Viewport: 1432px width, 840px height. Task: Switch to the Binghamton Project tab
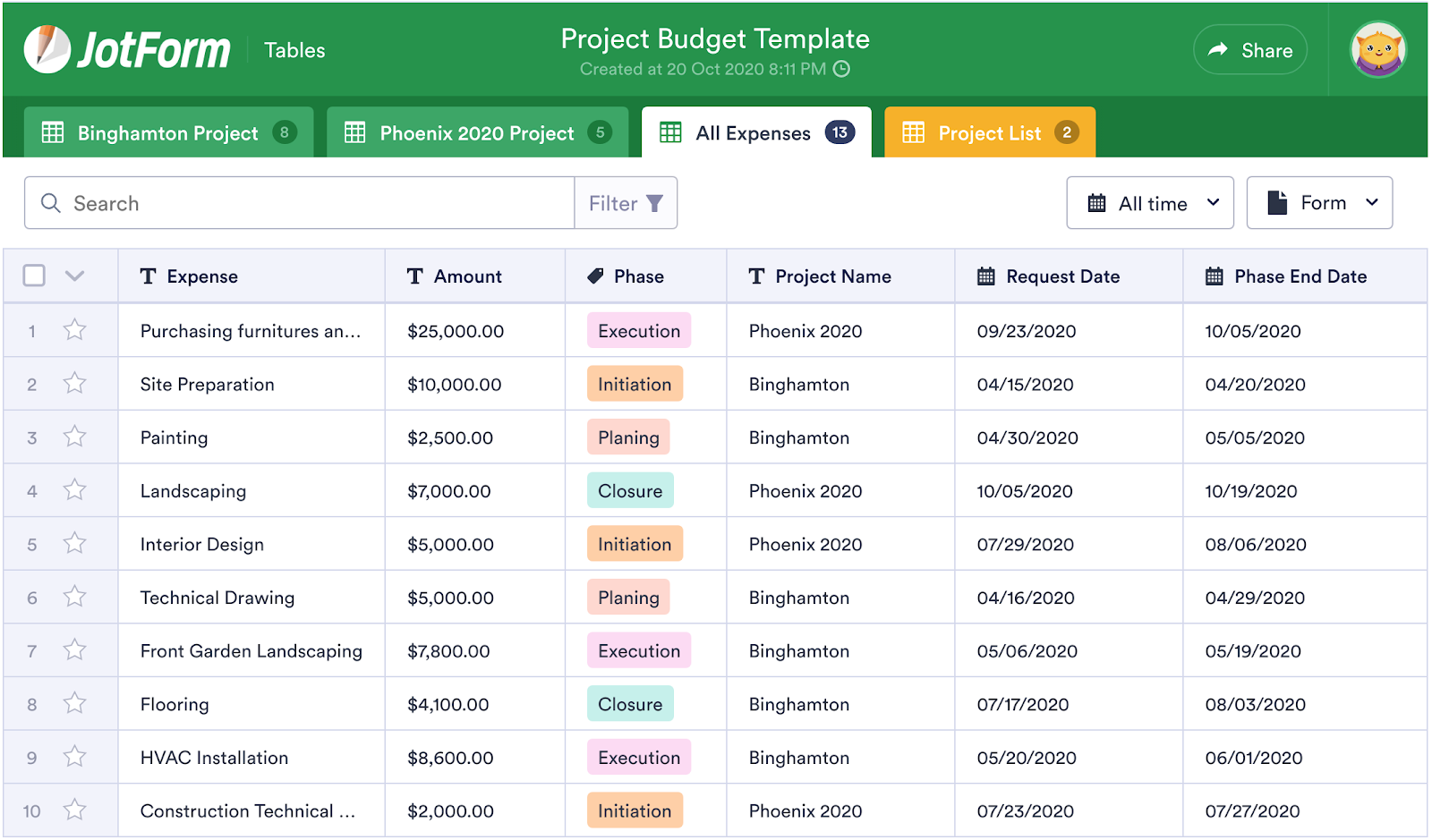click(x=168, y=133)
